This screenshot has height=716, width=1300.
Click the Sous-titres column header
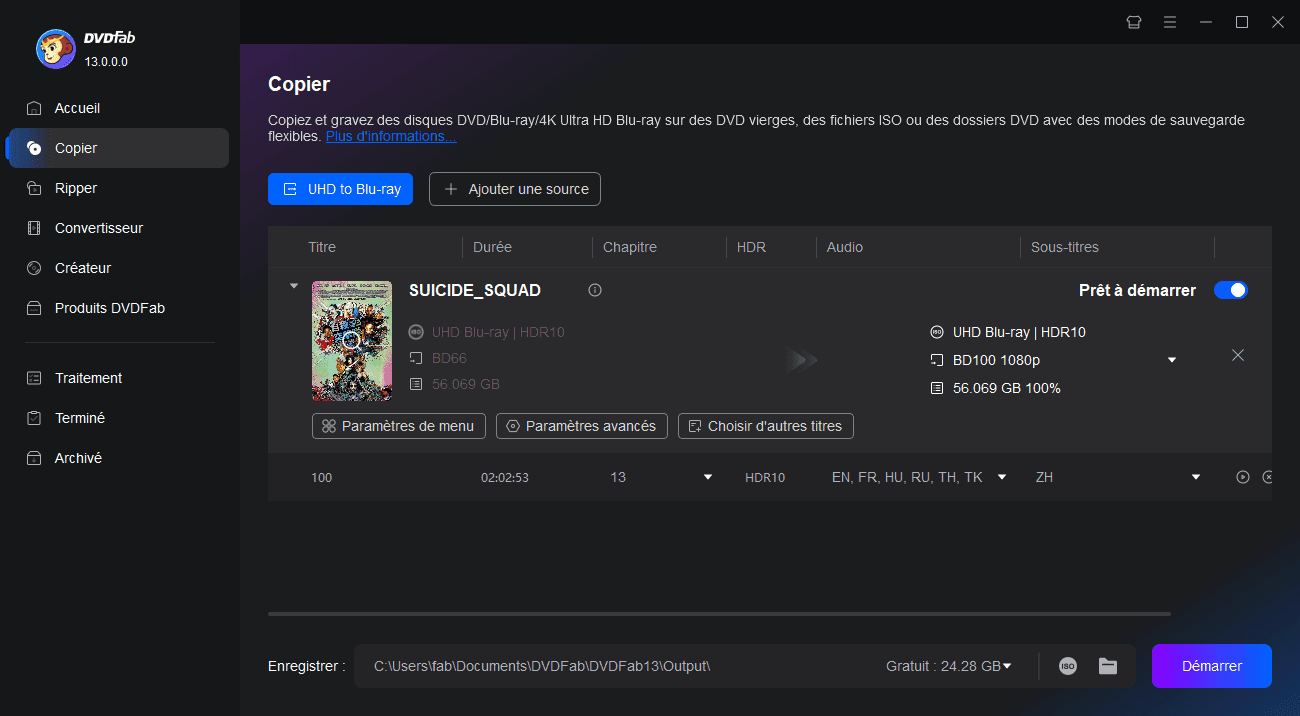pyautogui.click(x=1065, y=247)
